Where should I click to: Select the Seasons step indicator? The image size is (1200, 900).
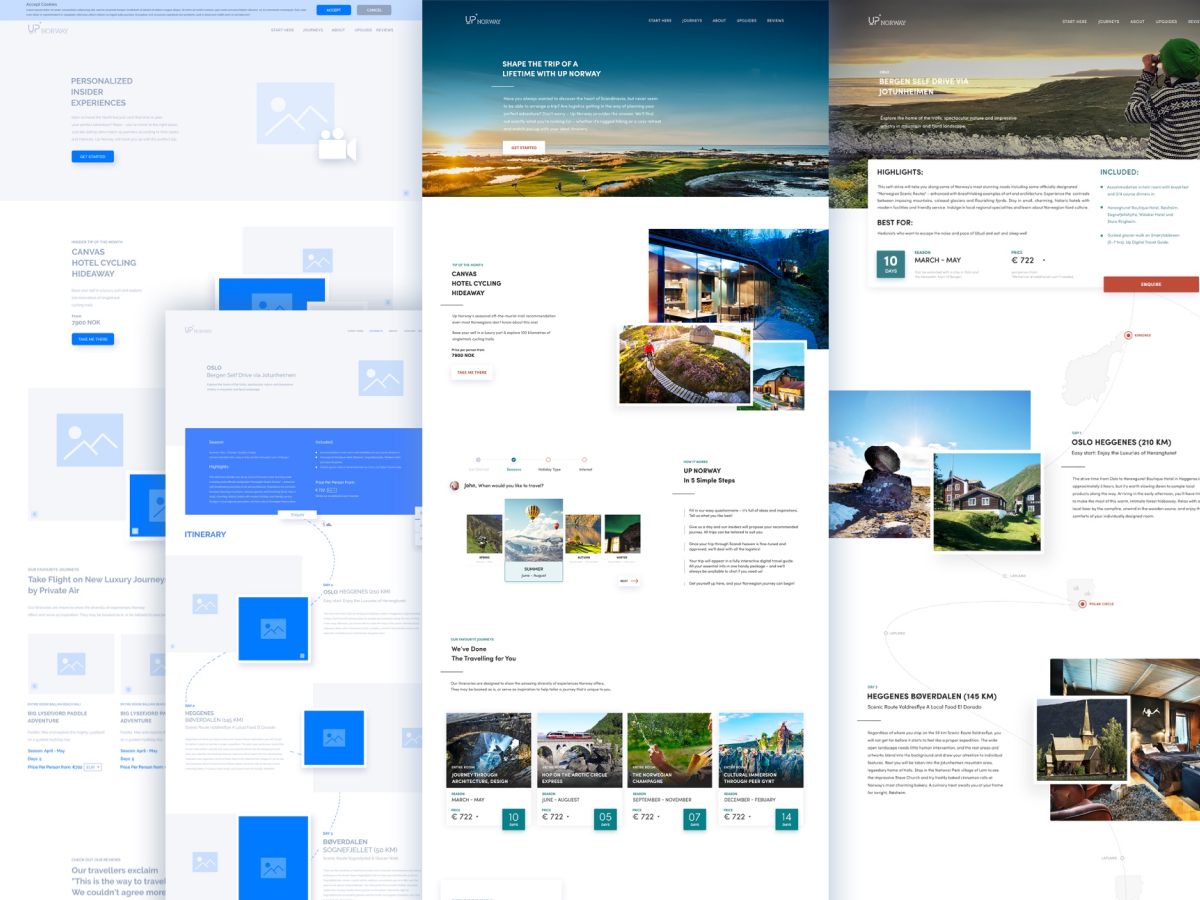[x=513, y=460]
